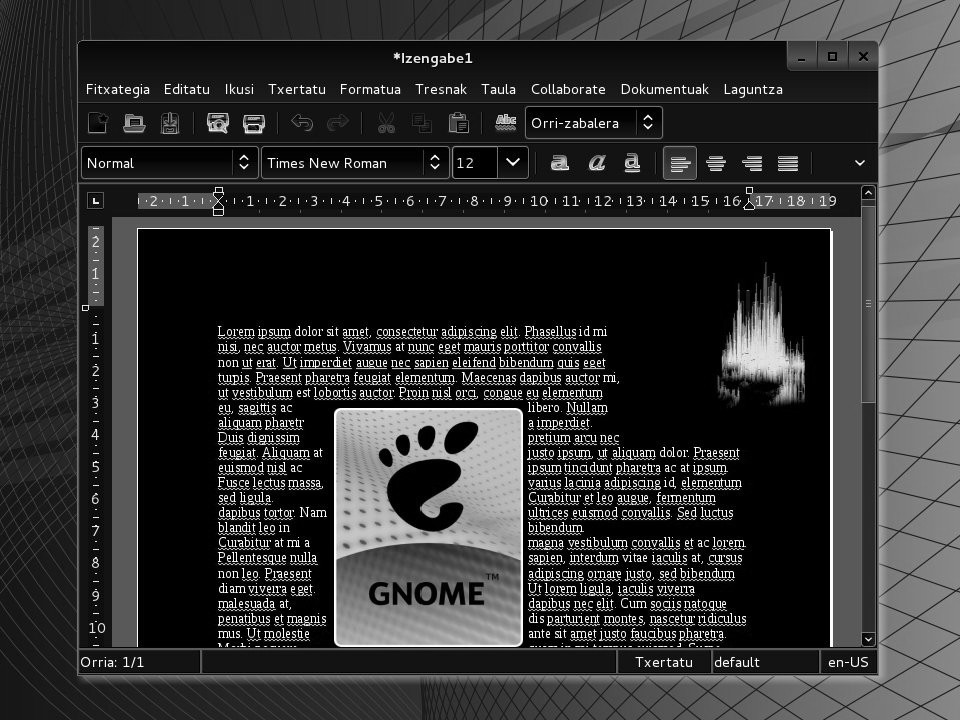Align text to the right

click(752, 163)
